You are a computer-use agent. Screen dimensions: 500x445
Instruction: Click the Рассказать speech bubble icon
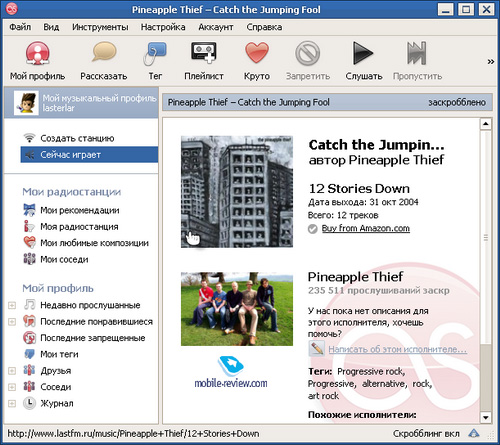[x=104, y=53]
